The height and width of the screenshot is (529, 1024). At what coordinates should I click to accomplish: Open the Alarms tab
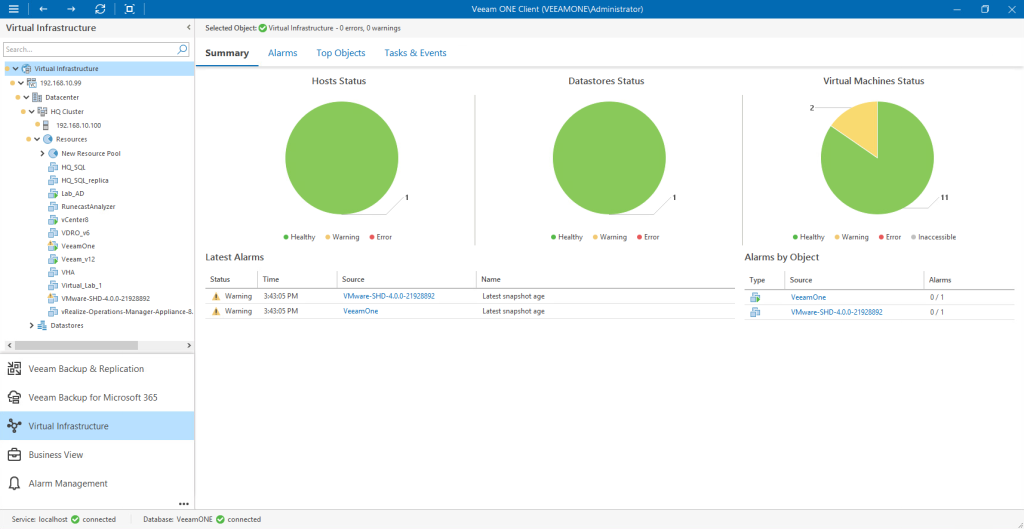pos(283,53)
